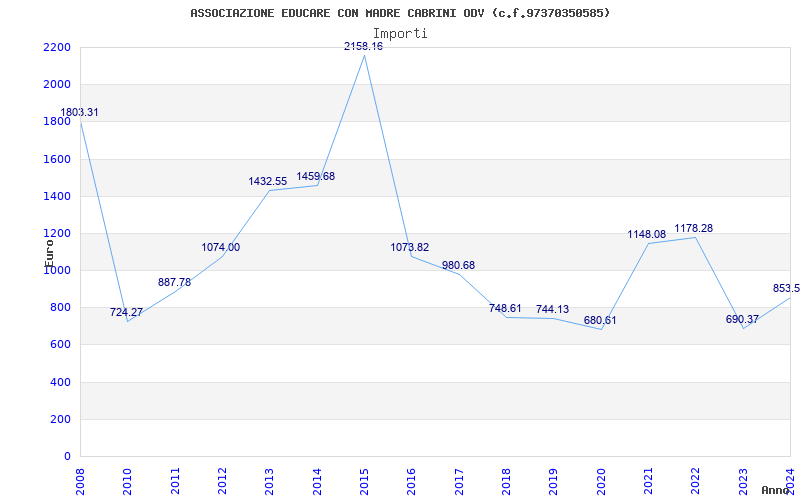This screenshot has width=800, height=500.
Task: Click the 1073.82 data label
Action: pyautogui.click(x=410, y=247)
